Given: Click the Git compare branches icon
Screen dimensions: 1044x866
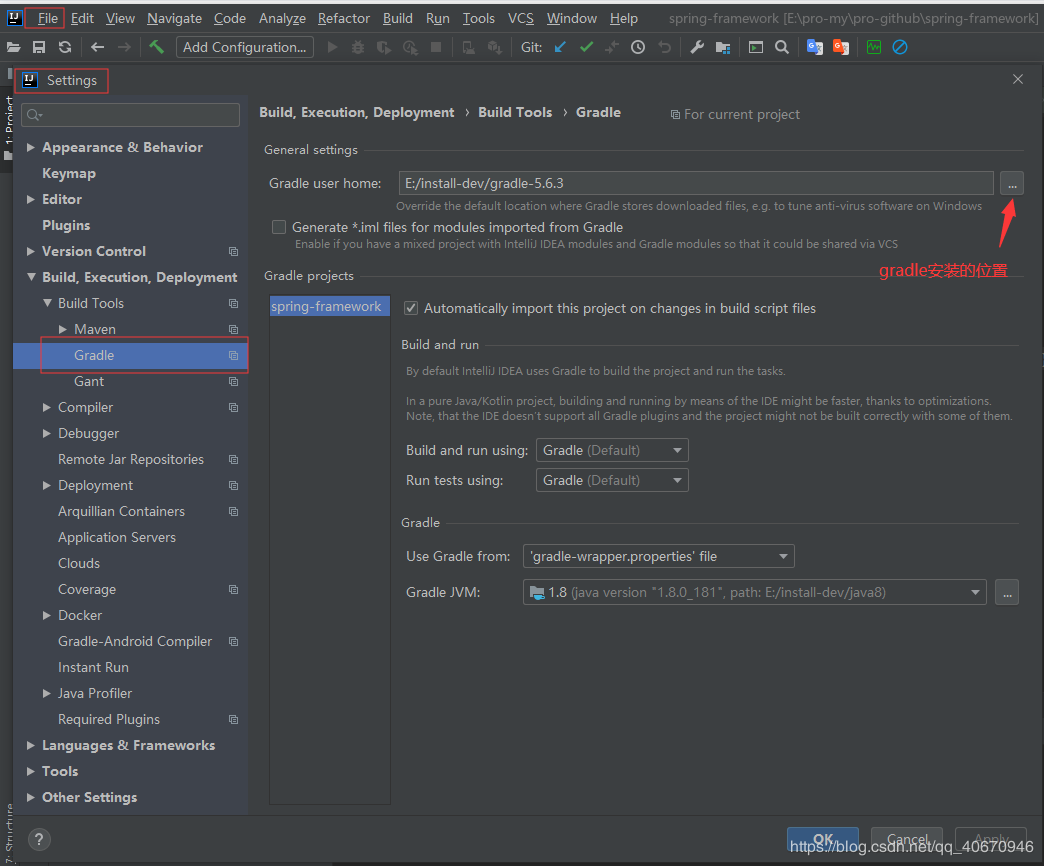Looking at the screenshot, I should point(612,47).
